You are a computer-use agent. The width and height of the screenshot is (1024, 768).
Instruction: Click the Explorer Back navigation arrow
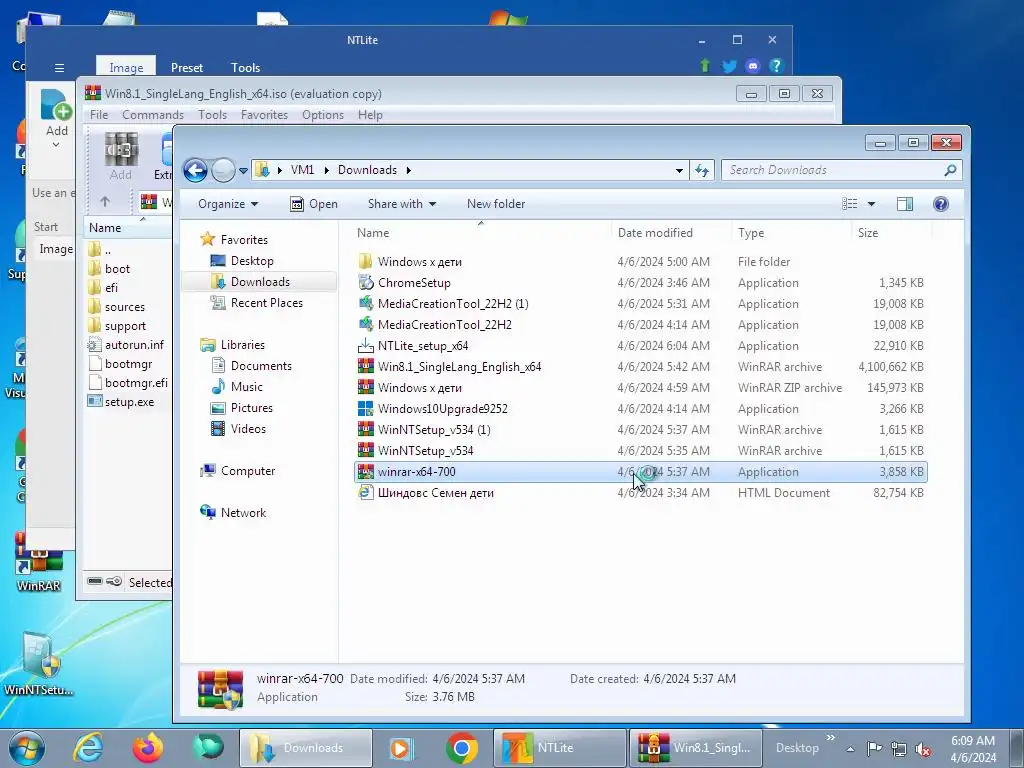coord(195,170)
